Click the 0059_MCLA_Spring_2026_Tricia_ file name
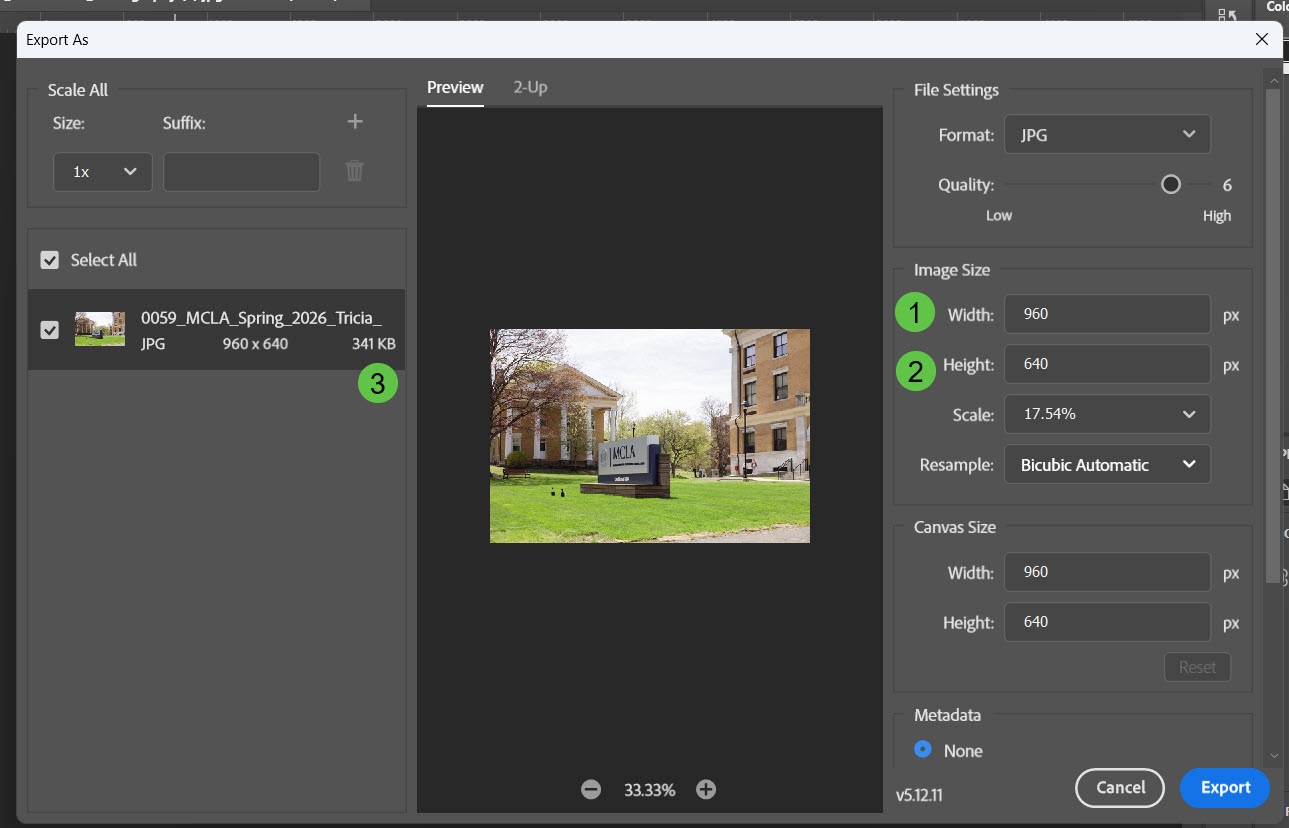 point(261,318)
